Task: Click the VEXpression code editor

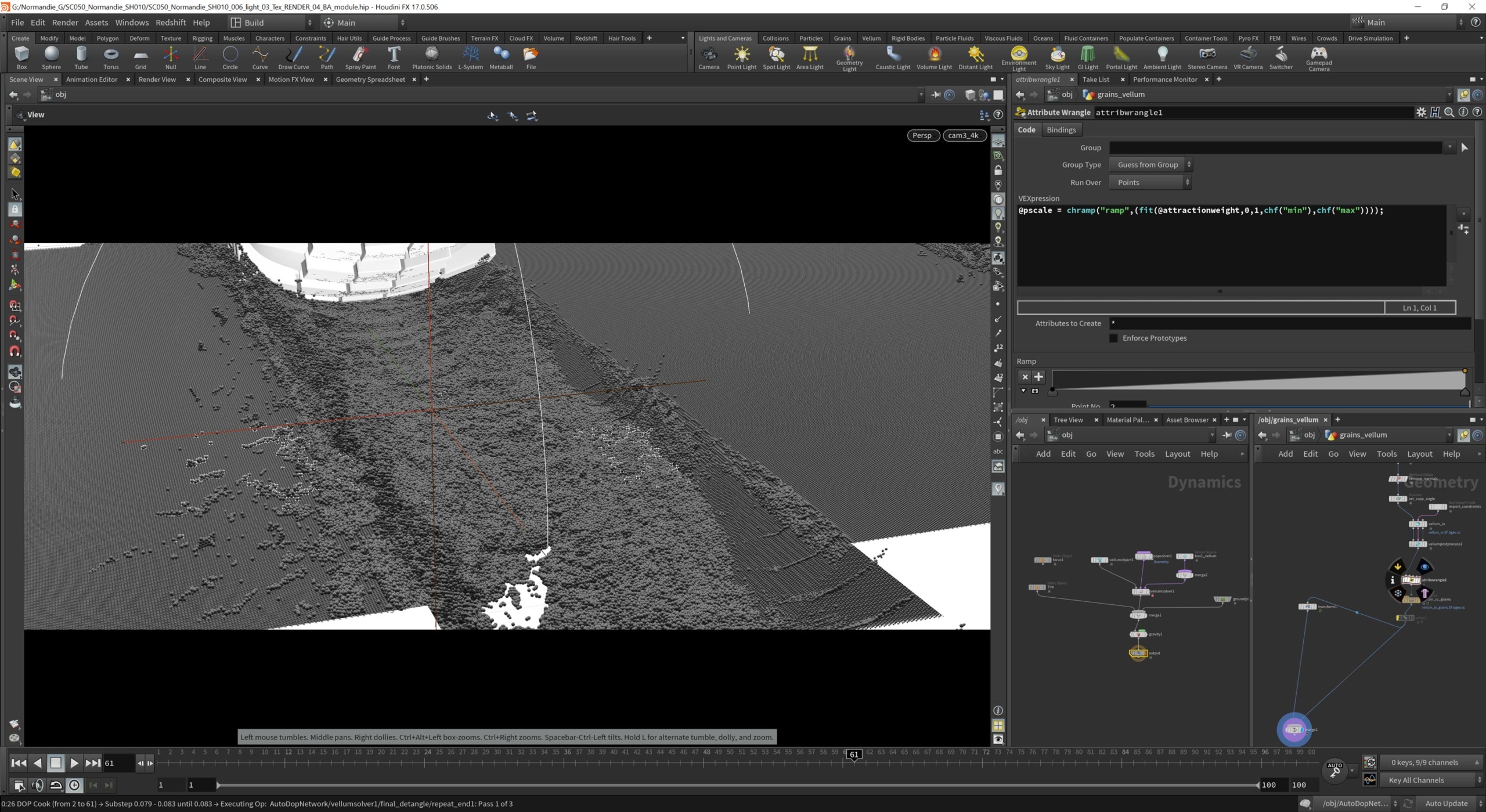Action: 1231,246
